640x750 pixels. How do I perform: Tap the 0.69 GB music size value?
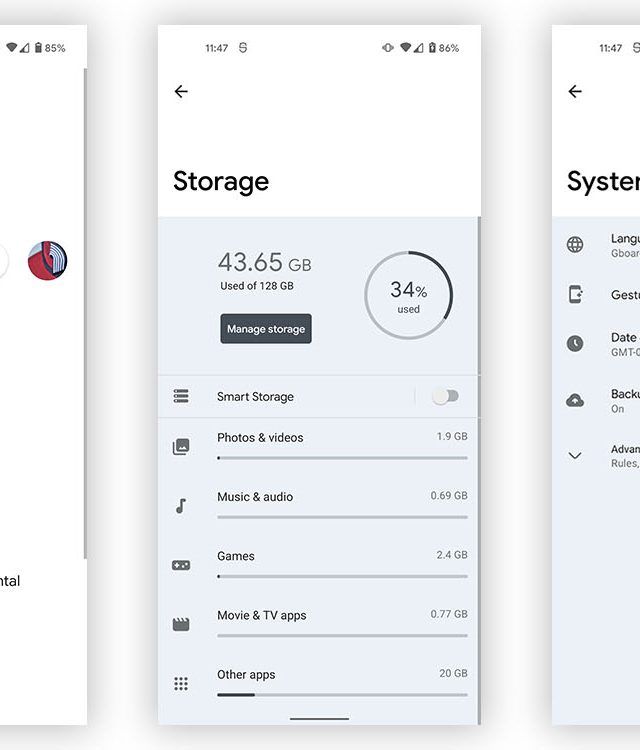(x=449, y=496)
